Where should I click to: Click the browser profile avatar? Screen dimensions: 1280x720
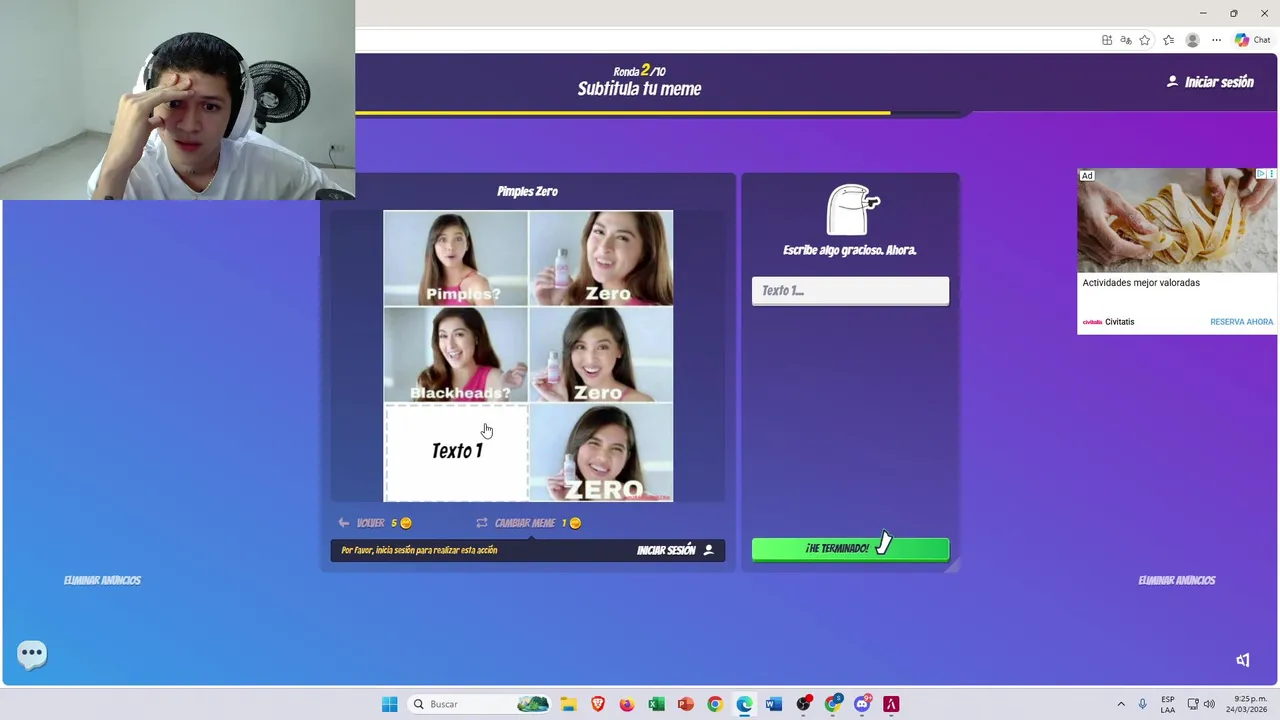pyautogui.click(x=1192, y=40)
